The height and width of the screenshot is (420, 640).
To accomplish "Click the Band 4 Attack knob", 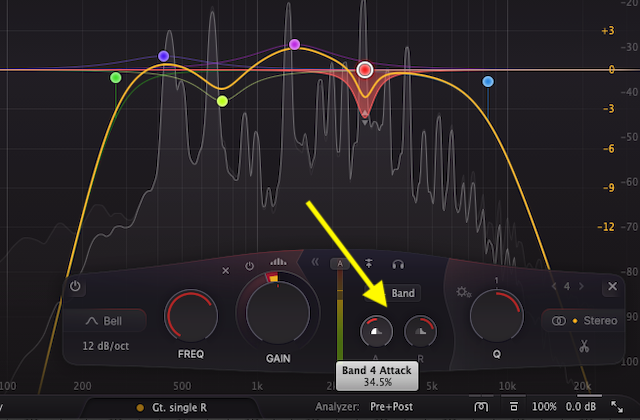I will click(x=375, y=331).
